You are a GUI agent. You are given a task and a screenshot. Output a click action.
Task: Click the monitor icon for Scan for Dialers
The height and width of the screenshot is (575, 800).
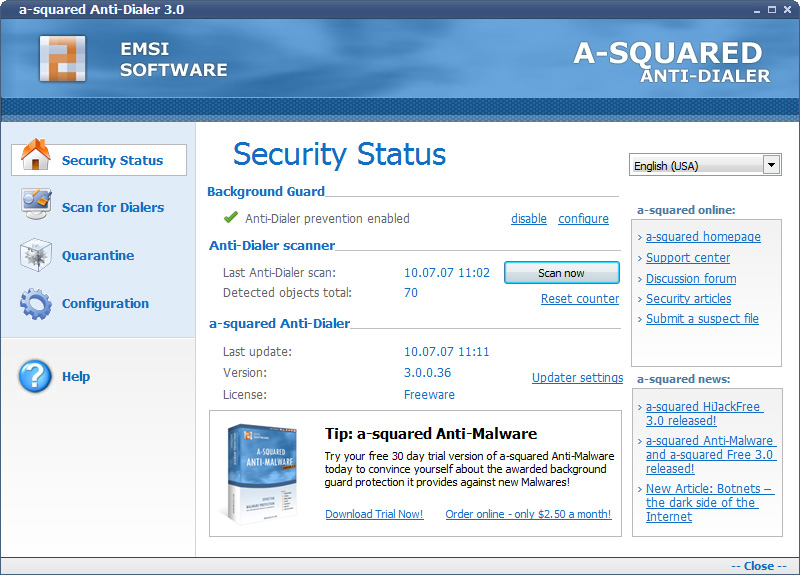point(36,204)
